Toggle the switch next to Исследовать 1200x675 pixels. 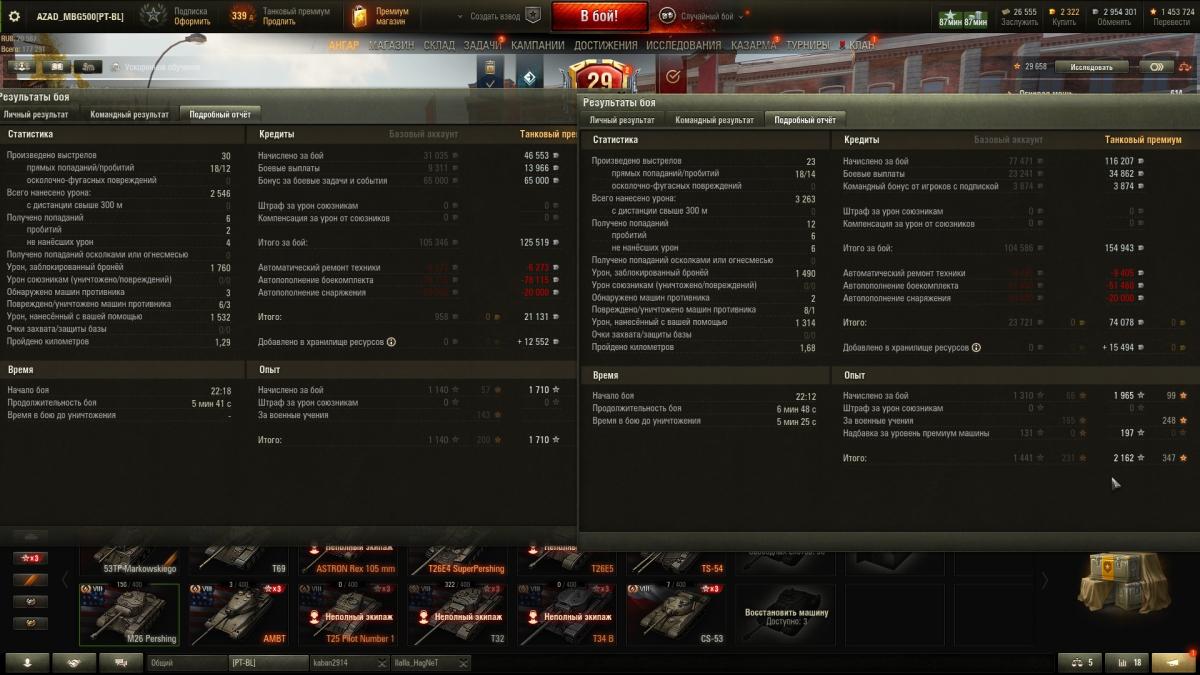[x=1155, y=67]
